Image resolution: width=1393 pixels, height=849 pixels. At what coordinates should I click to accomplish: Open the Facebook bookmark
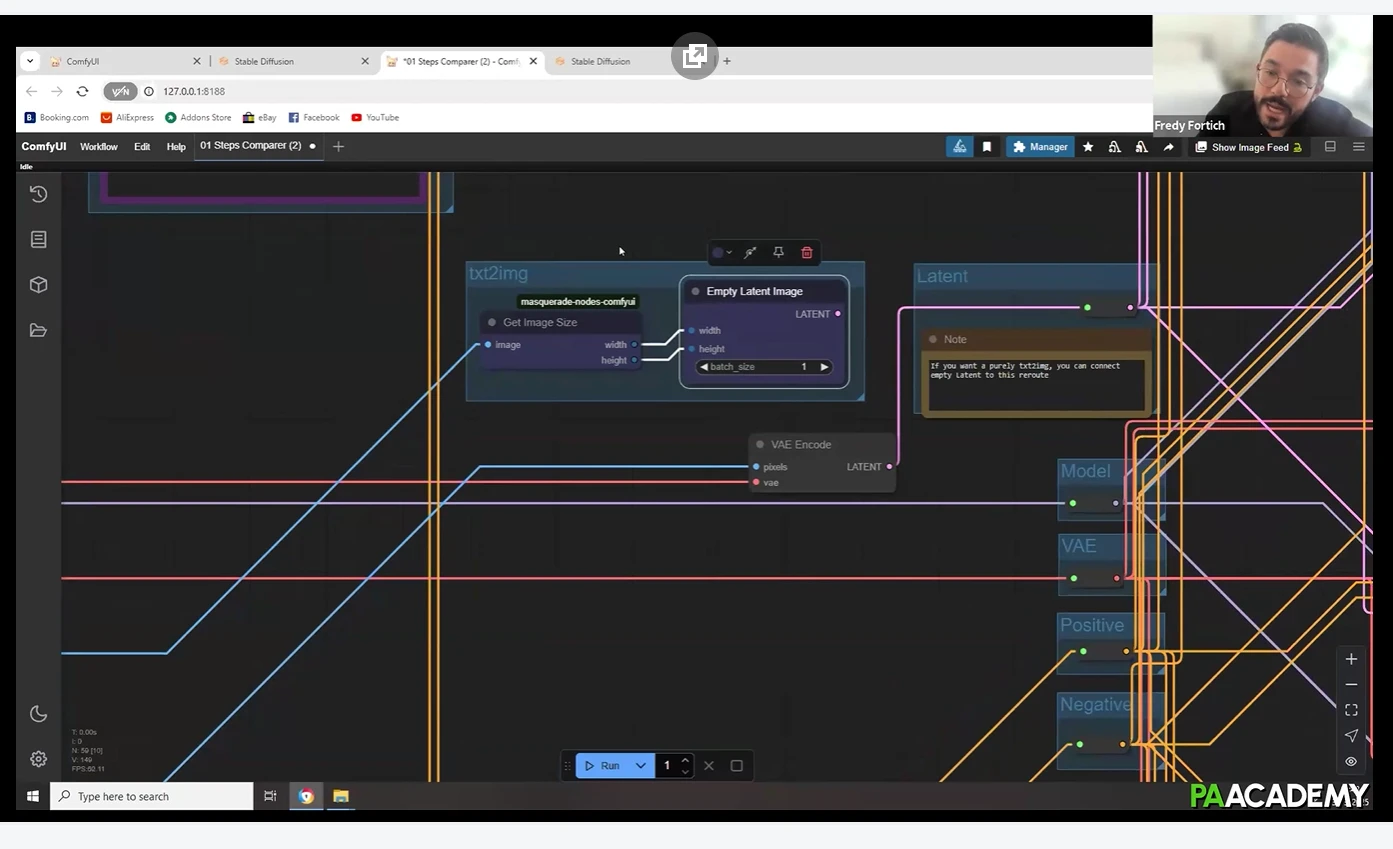click(x=314, y=117)
